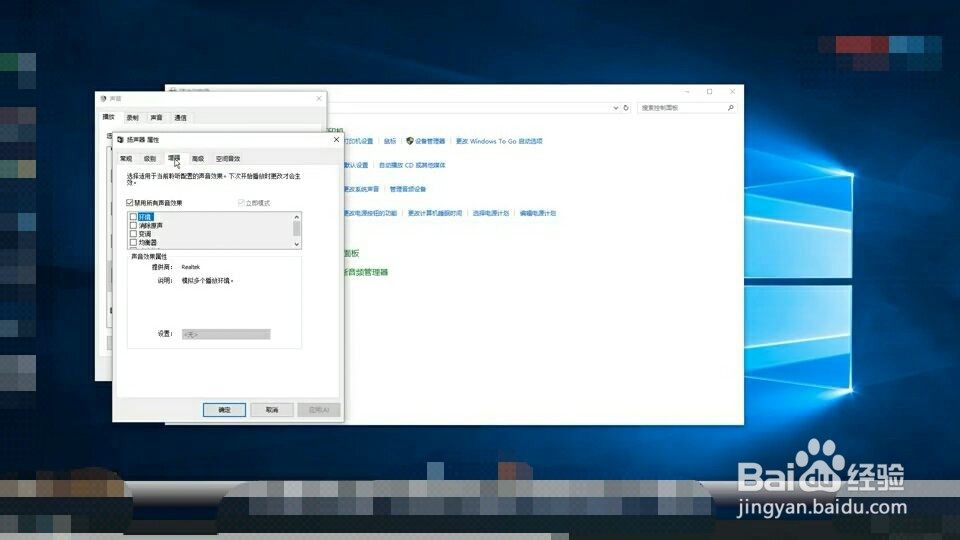
Task: Open 自动播放 CD 或其他媒体 link
Action: tap(412, 165)
